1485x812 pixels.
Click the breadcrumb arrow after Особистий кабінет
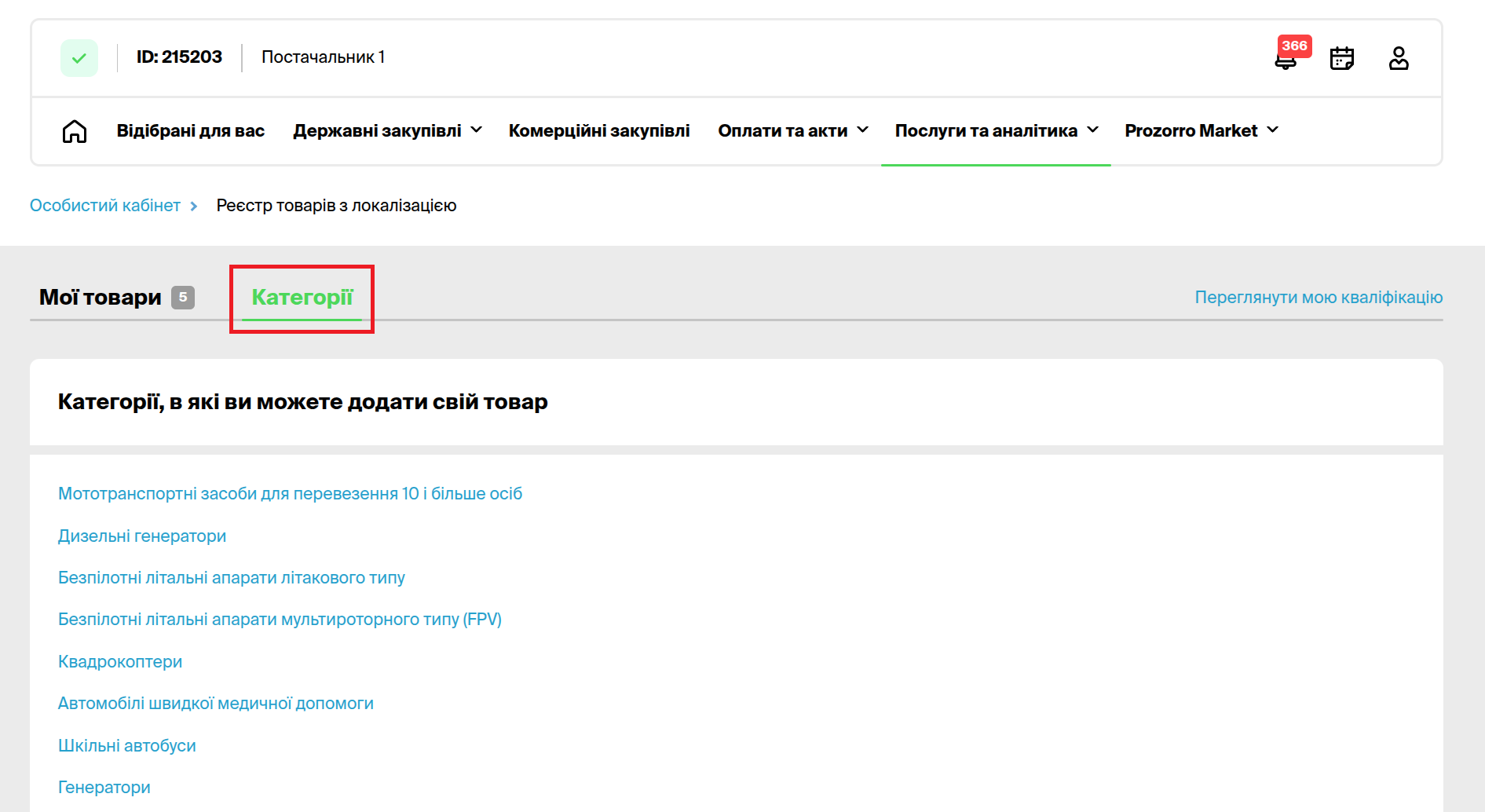coord(194,206)
